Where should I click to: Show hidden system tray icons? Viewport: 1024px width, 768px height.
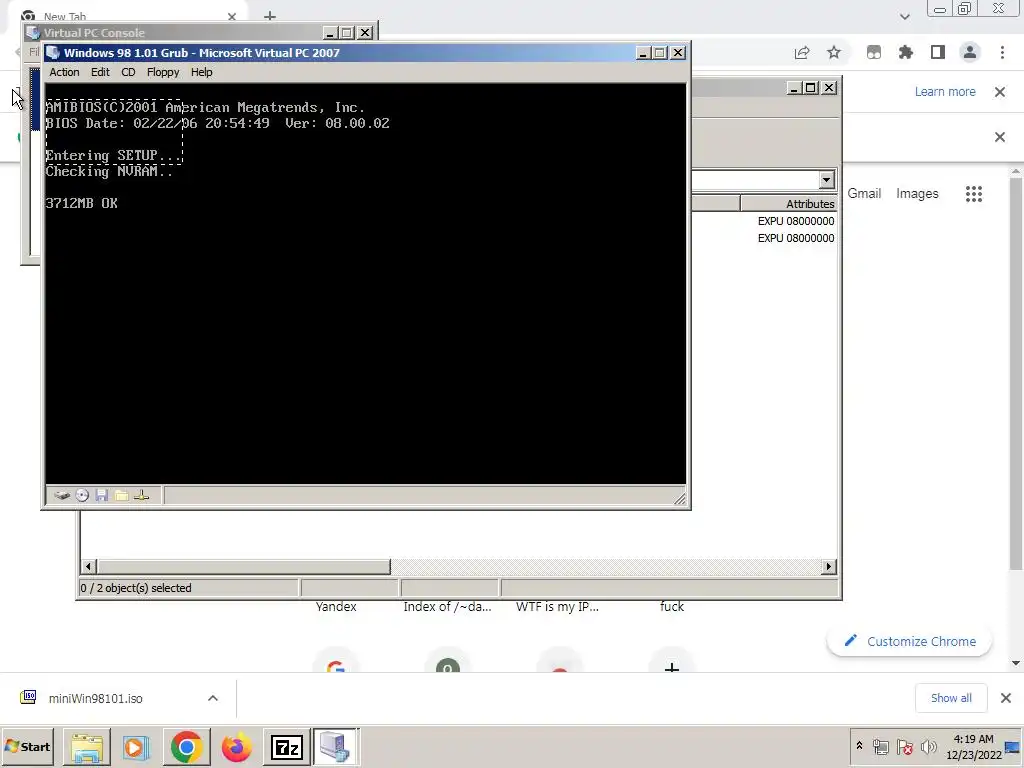click(859, 746)
